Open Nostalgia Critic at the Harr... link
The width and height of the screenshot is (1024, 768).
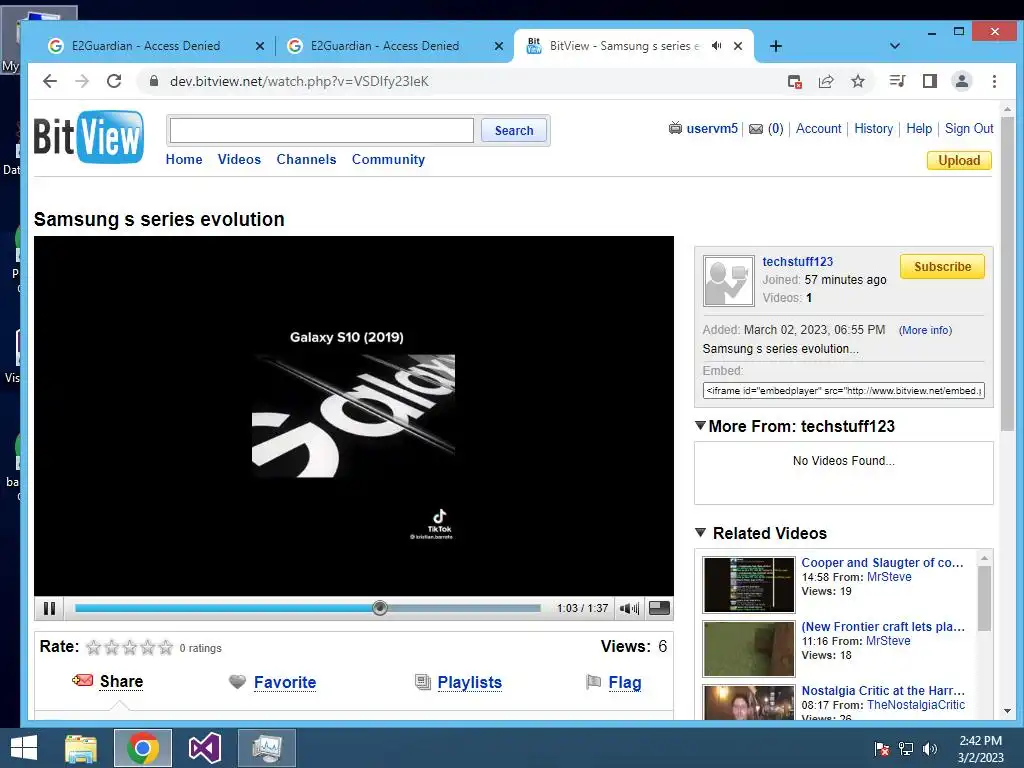point(883,690)
